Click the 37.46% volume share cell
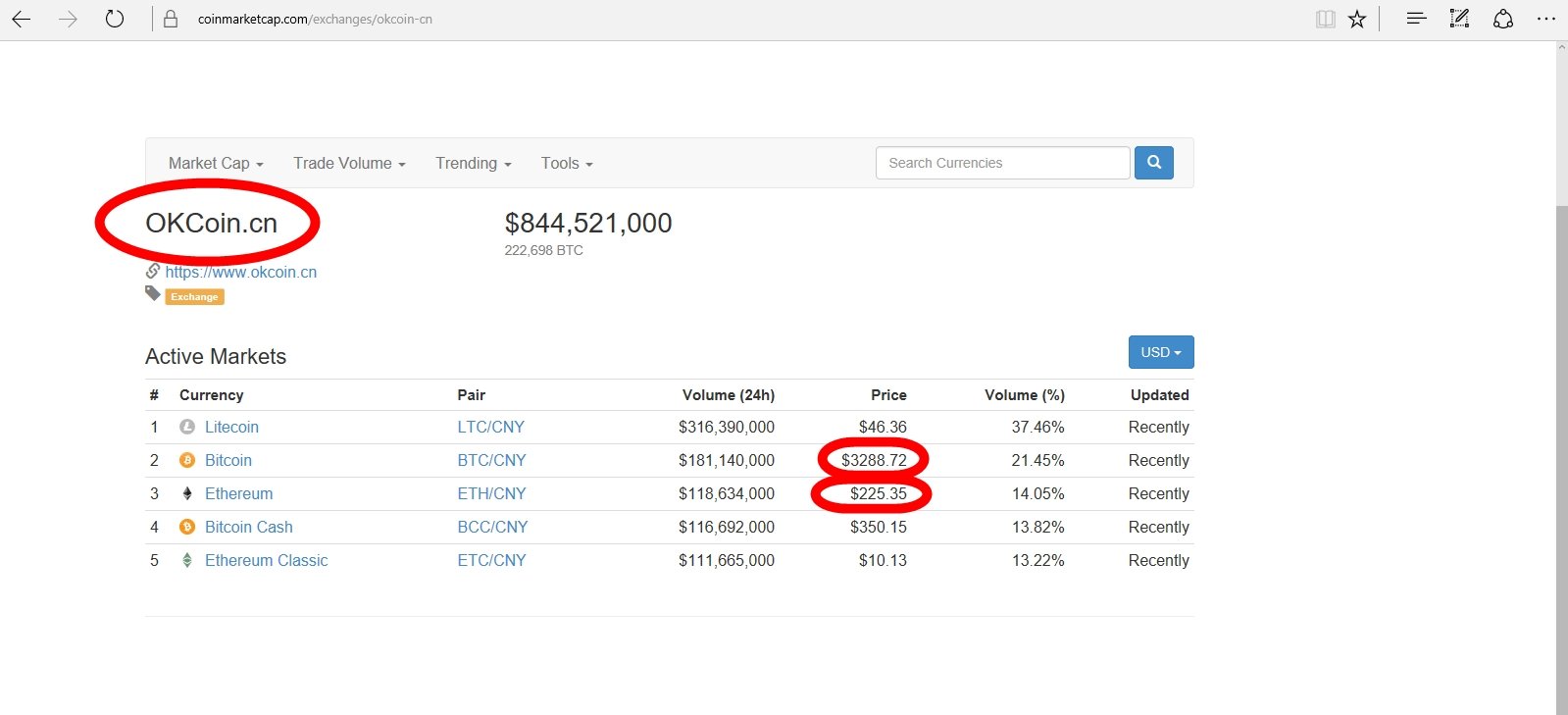Image resolution: width=1568 pixels, height=715 pixels. click(1038, 427)
